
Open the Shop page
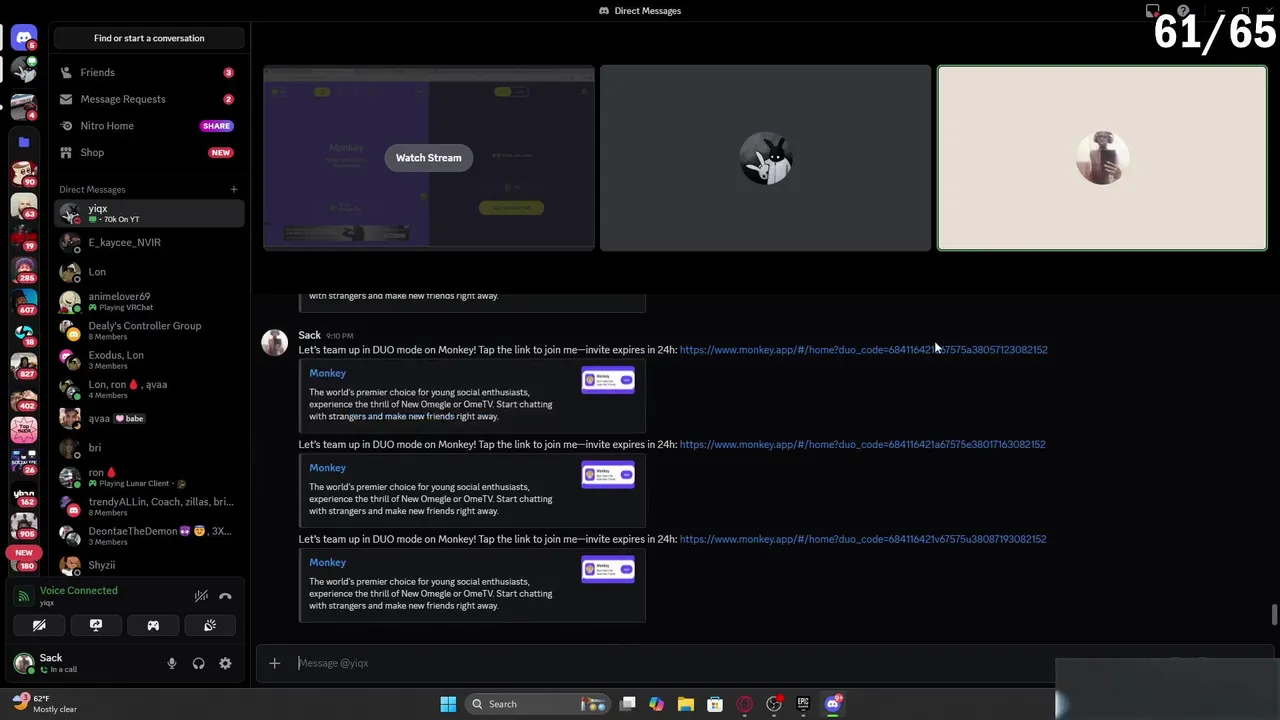tap(149, 152)
